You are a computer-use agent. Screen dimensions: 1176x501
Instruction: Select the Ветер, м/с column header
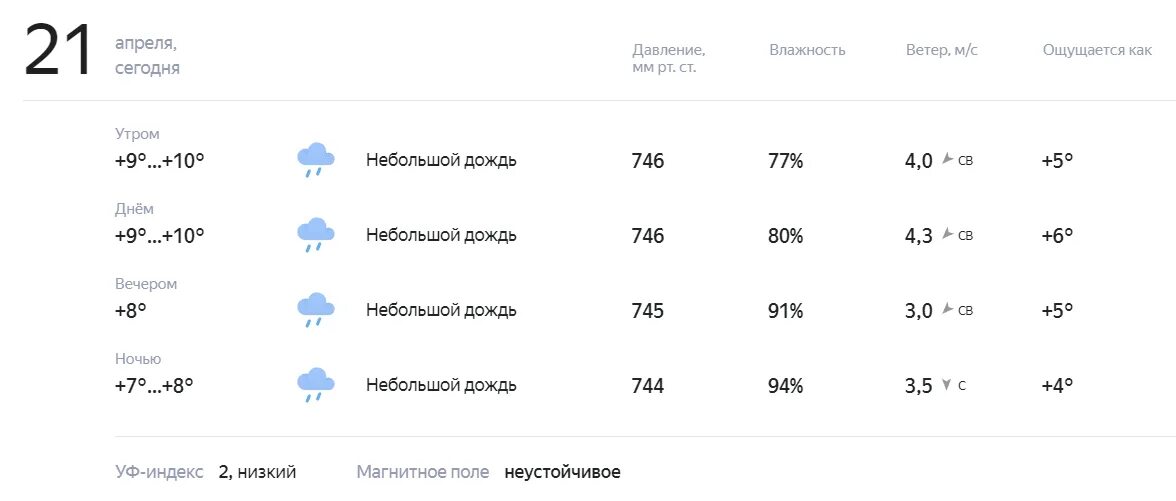point(942,50)
